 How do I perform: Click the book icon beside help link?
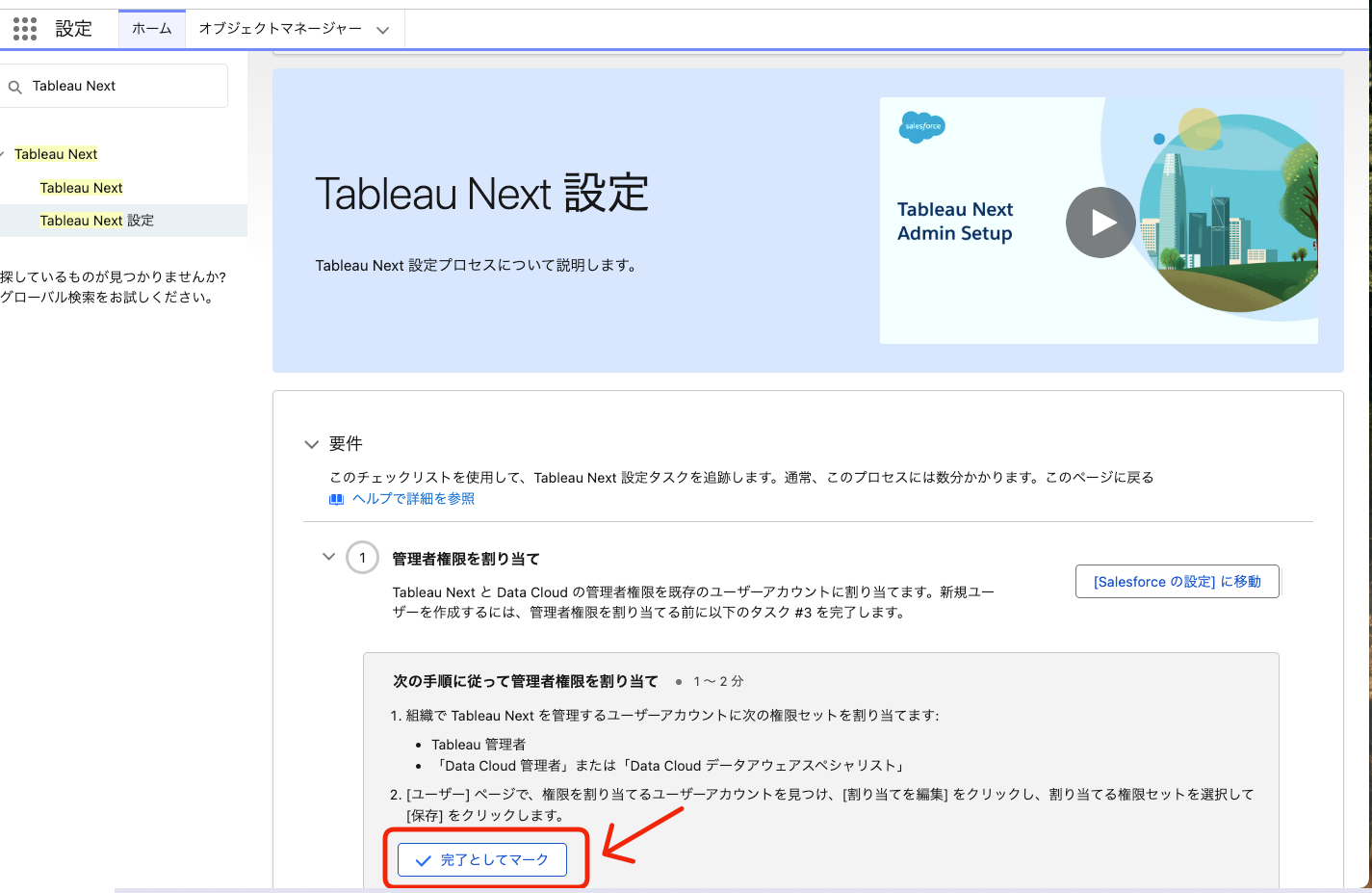pos(336,499)
